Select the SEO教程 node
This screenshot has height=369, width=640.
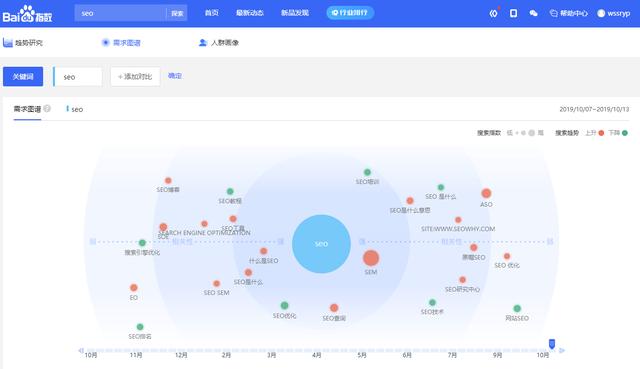[x=230, y=191]
